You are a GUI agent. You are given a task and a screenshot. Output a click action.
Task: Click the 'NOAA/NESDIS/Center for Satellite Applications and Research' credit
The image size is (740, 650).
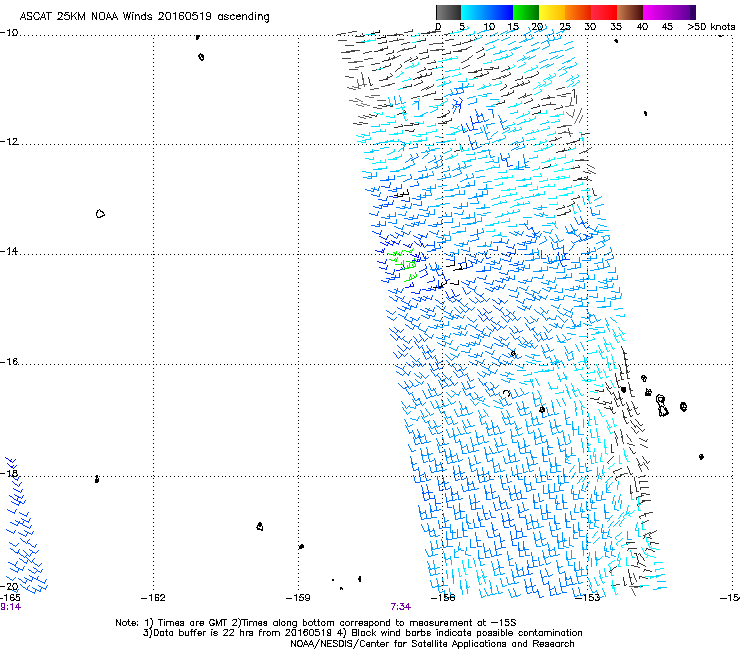click(x=432, y=644)
